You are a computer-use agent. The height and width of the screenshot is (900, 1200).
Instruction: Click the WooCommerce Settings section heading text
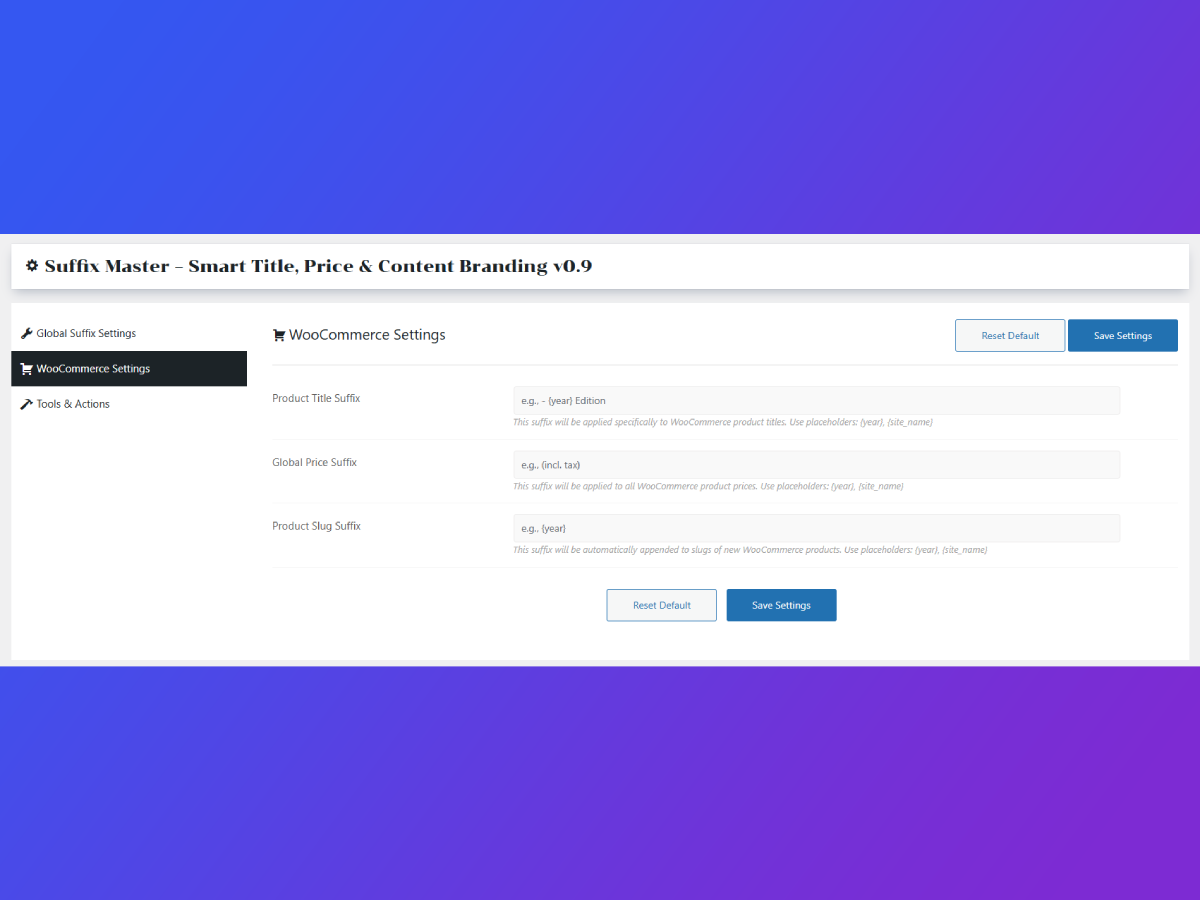367,335
